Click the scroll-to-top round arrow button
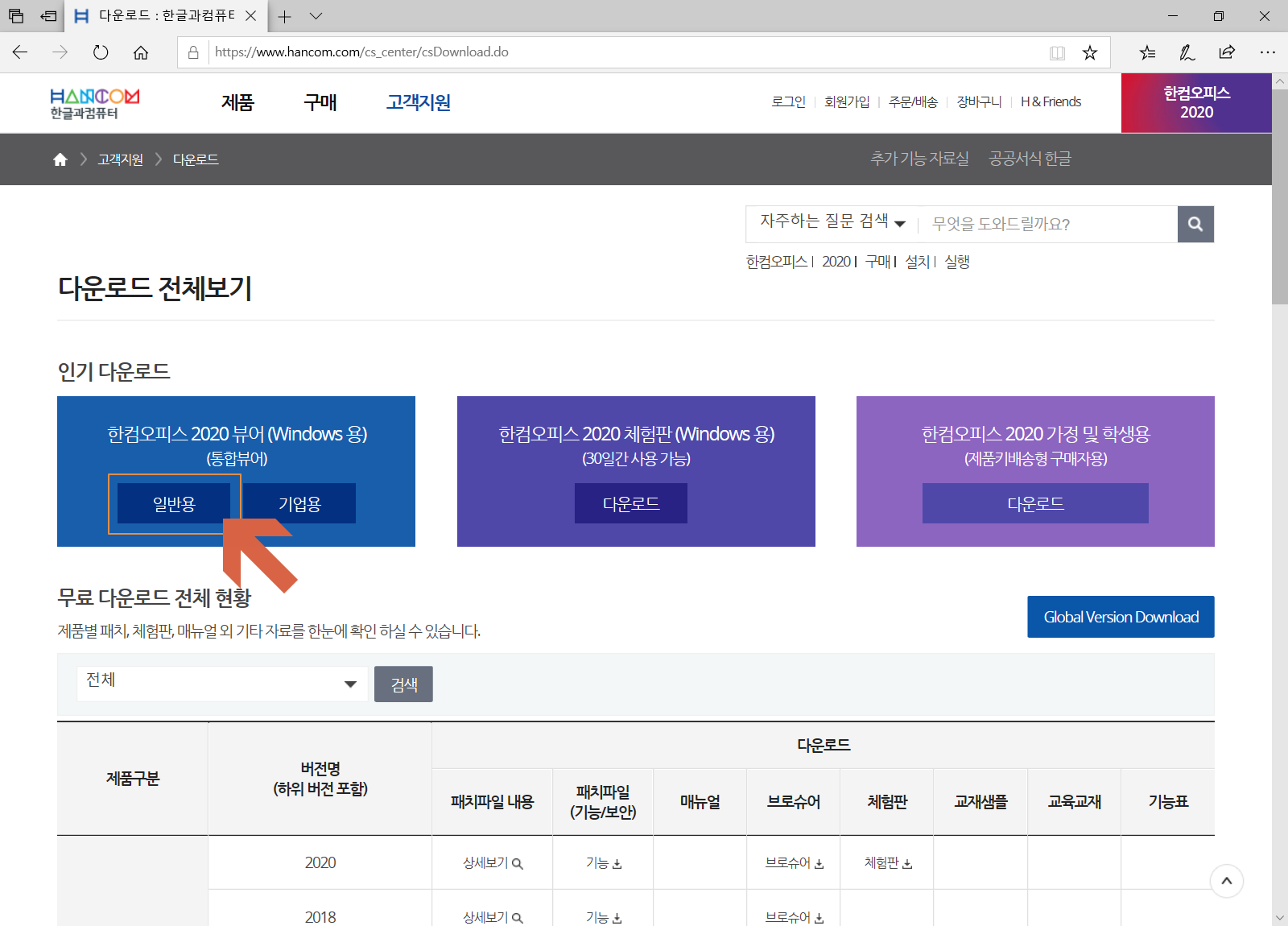Image resolution: width=1288 pixels, height=926 pixels. click(1227, 881)
